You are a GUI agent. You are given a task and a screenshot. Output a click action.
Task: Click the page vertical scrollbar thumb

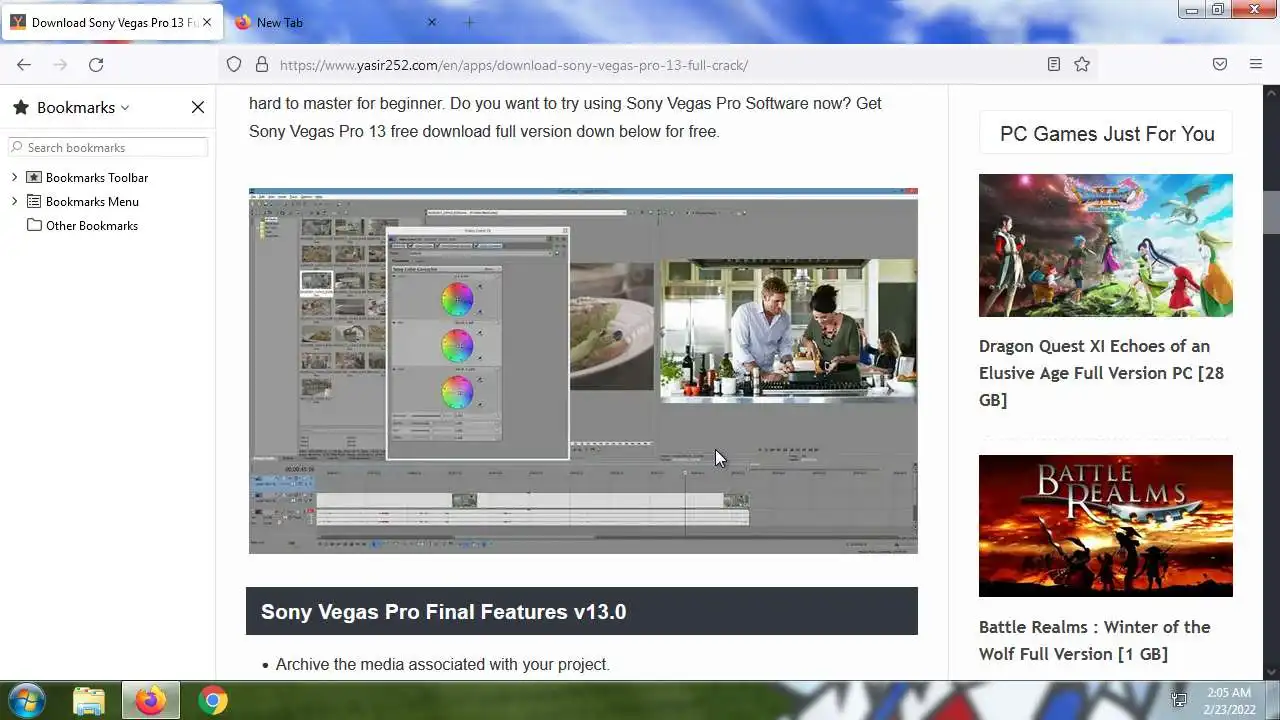(1271, 212)
